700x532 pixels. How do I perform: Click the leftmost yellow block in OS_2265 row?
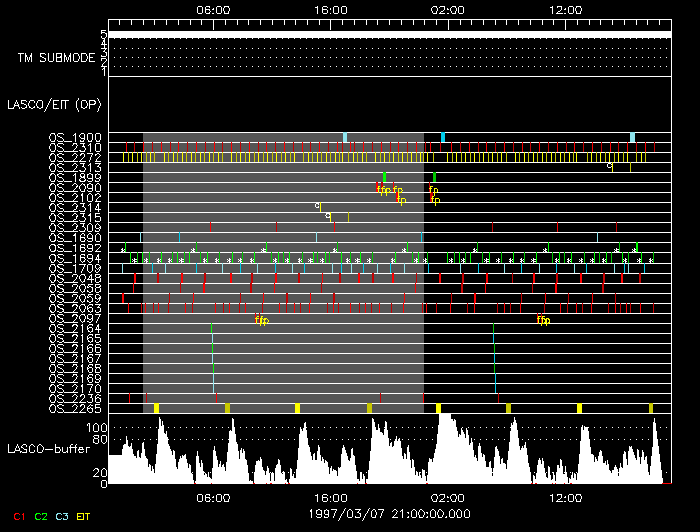[x=156, y=408]
